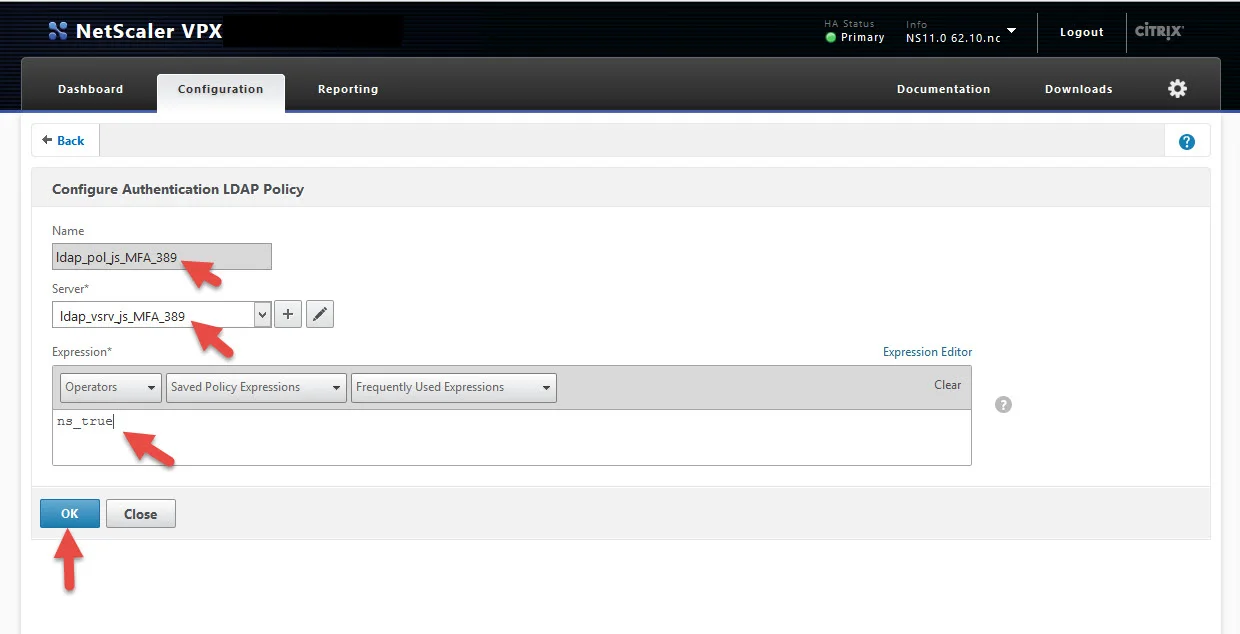Open the Saved Policy Expressions dropdown
Screen dimensions: 1240x634
[x=256, y=388]
